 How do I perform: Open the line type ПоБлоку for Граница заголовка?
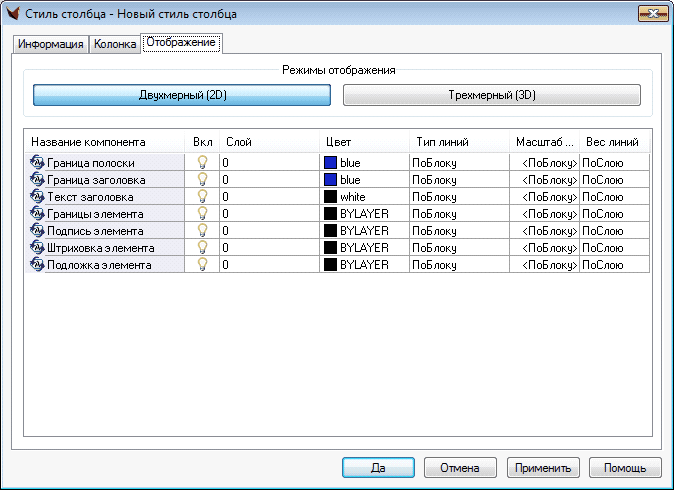[458, 180]
